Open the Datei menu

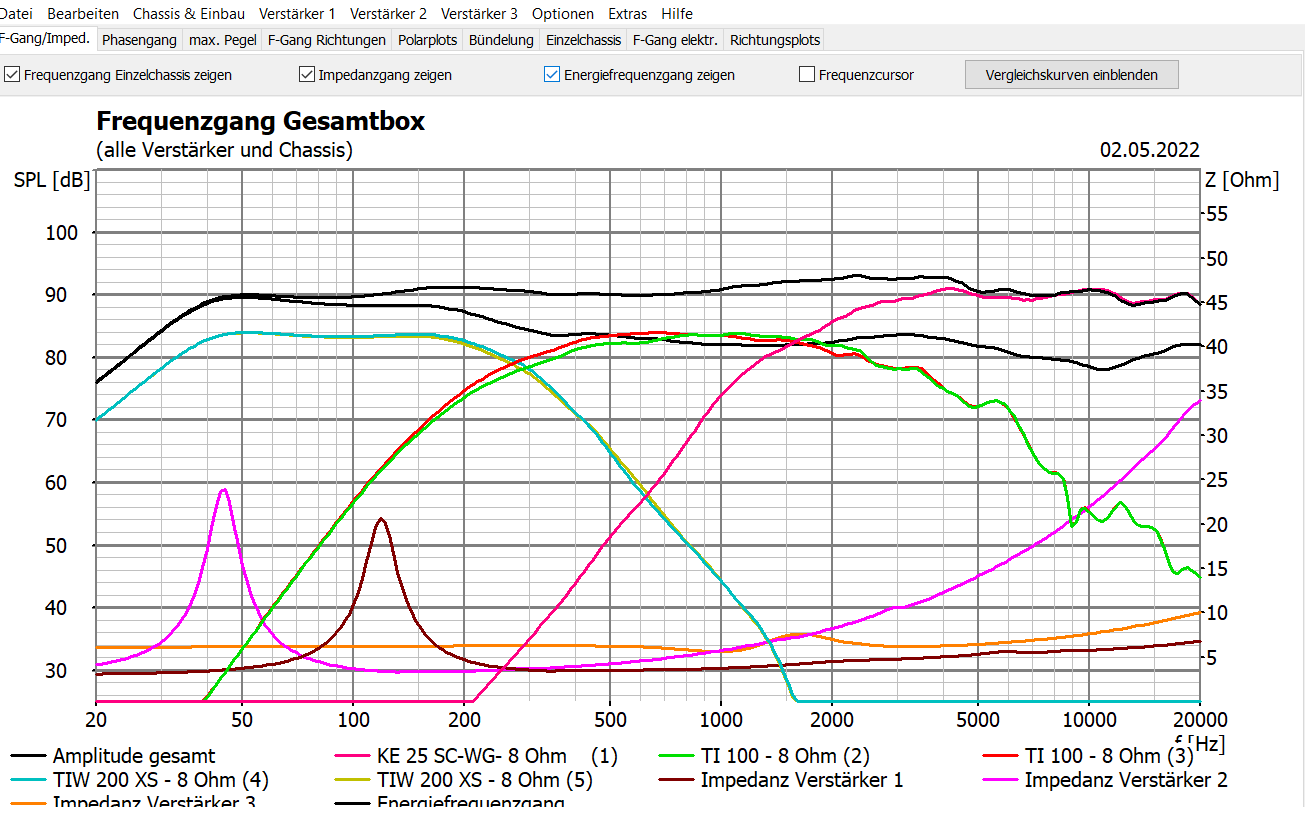pyautogui.click(x=16, y=14)
